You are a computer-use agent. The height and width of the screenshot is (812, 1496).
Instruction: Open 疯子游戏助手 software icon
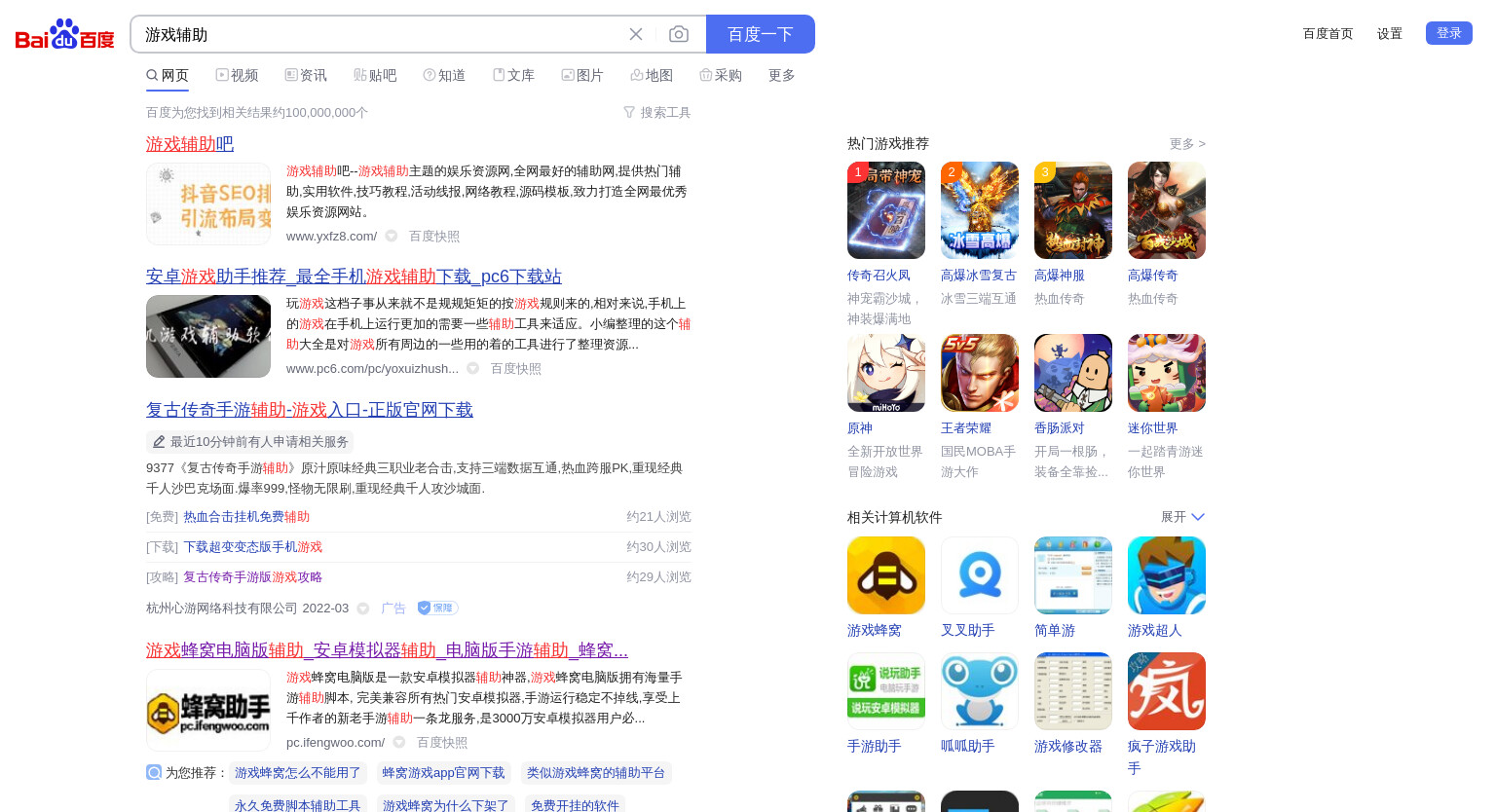pyautogui.click(x=1167, y=691)
